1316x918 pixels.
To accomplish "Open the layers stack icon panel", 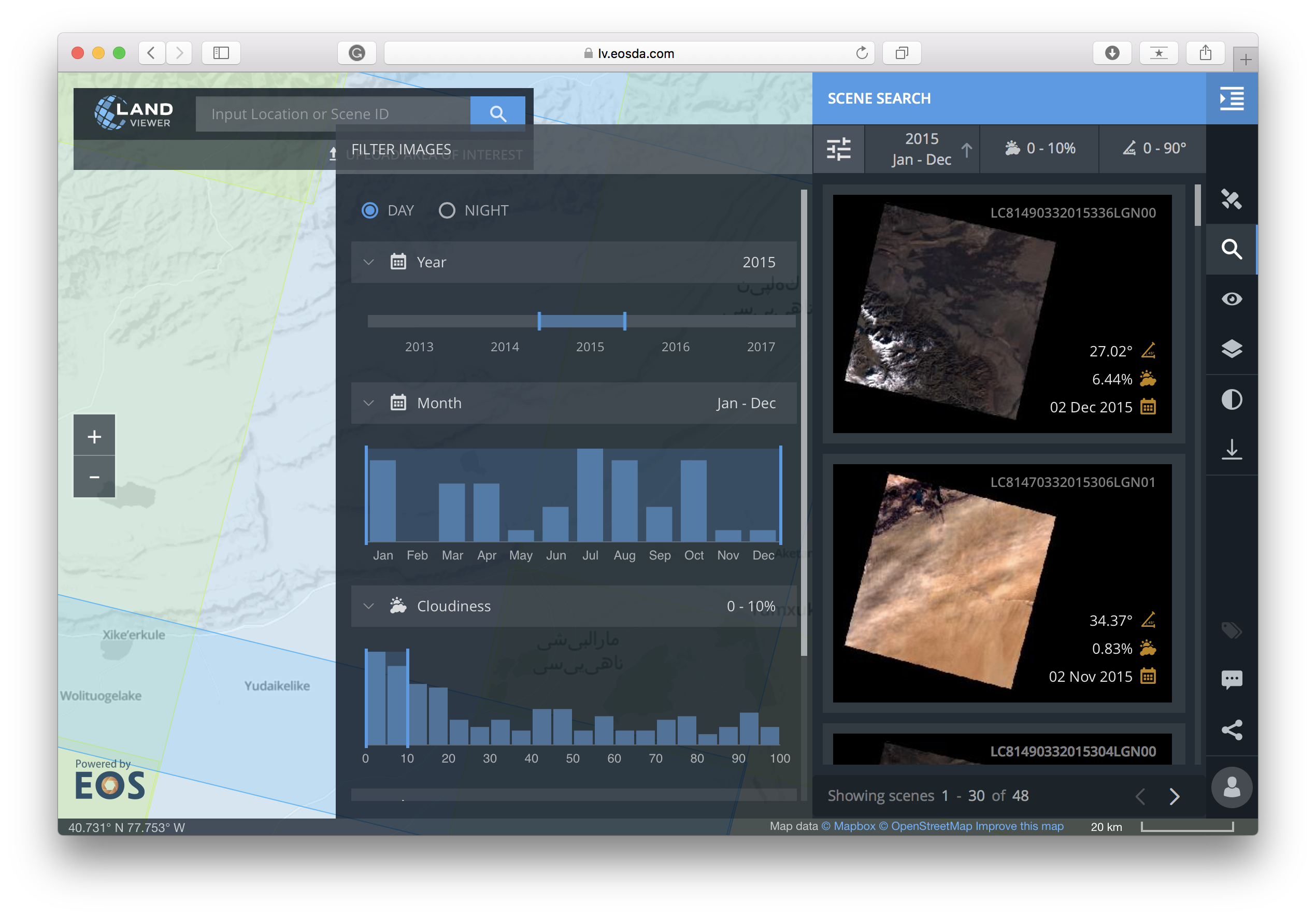I will pyautogui.click(x=1231, y=349).
